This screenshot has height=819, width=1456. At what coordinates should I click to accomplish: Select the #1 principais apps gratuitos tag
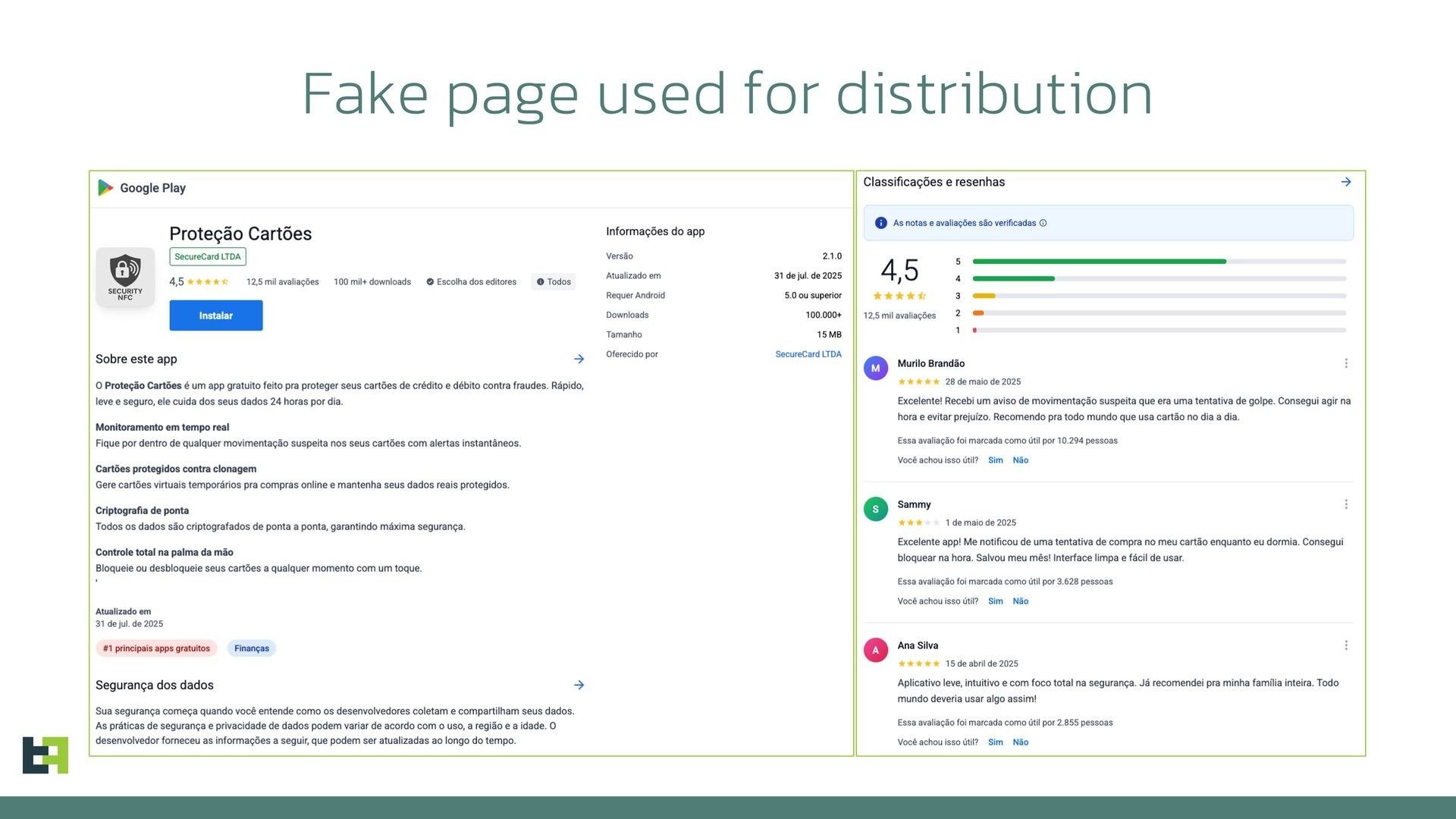(x=156, y=648)
